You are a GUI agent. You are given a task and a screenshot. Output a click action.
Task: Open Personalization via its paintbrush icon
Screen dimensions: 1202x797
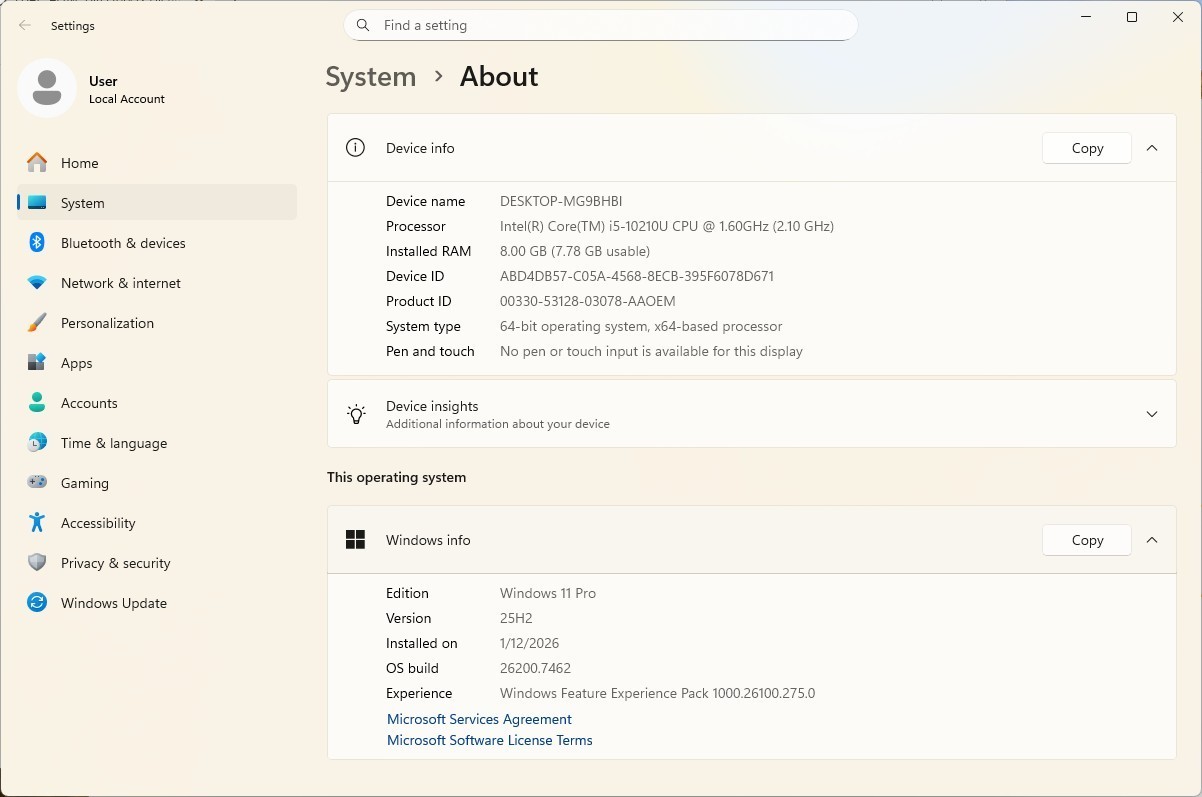tap(37, 323)
